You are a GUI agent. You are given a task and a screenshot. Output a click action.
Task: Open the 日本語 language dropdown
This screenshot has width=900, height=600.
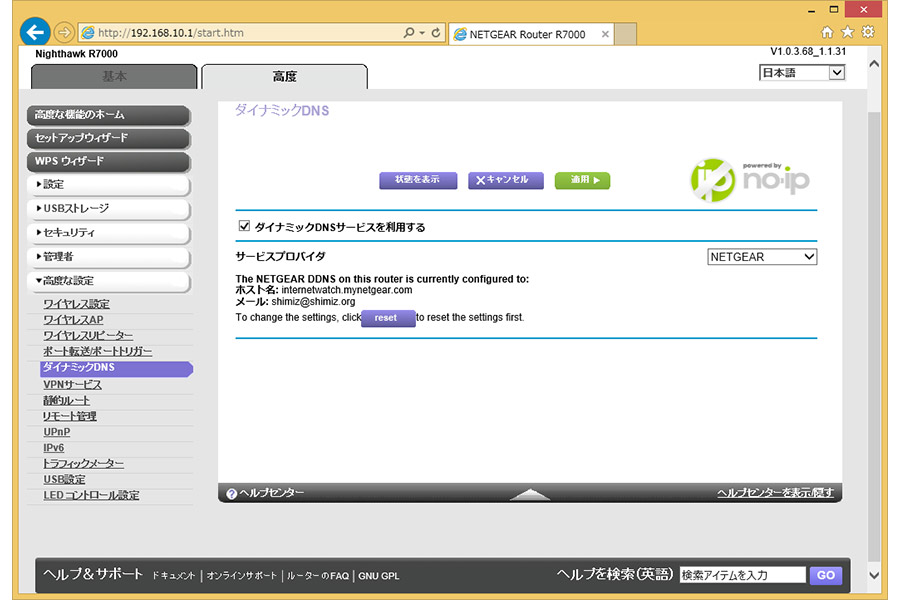tap(802, 73)
